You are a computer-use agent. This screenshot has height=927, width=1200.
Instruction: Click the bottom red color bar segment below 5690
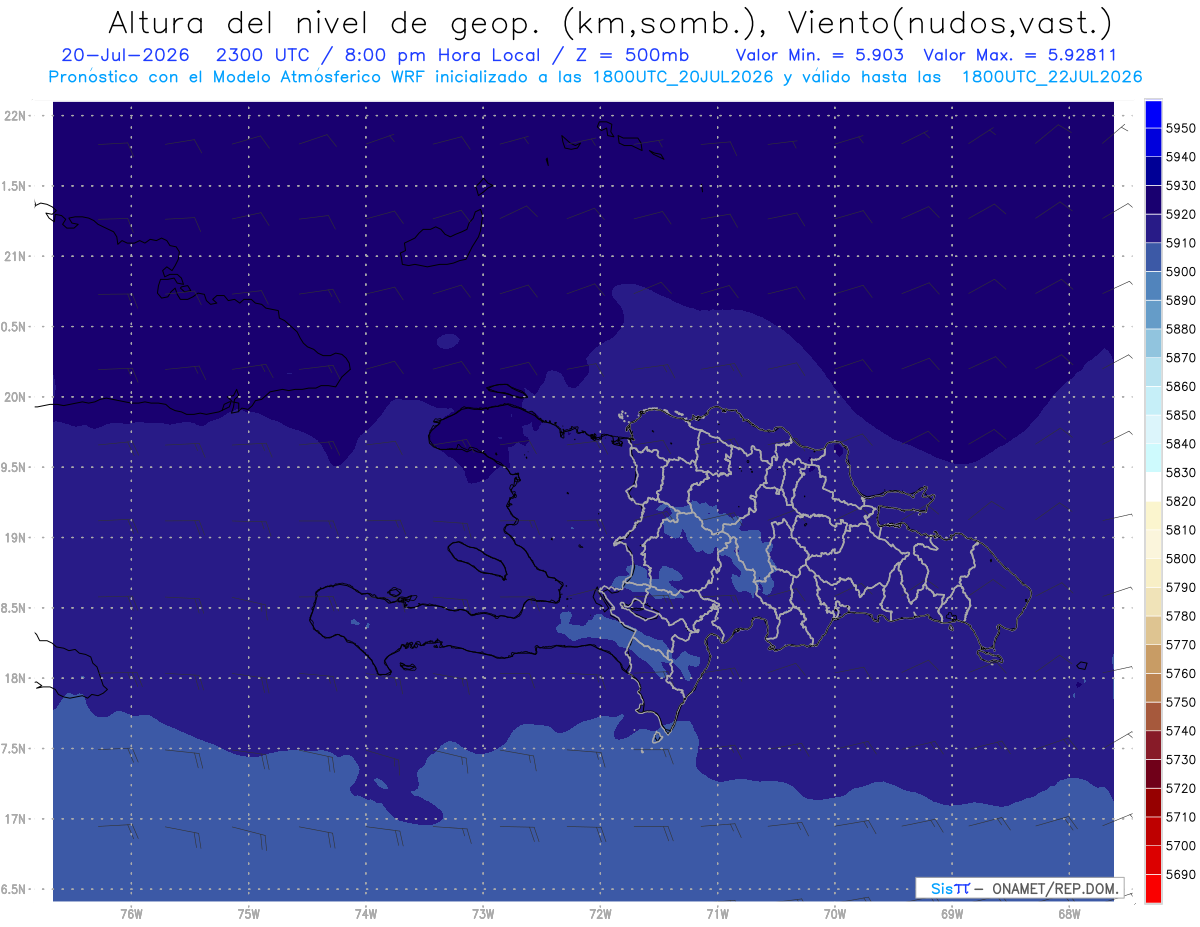(1152, 888)
